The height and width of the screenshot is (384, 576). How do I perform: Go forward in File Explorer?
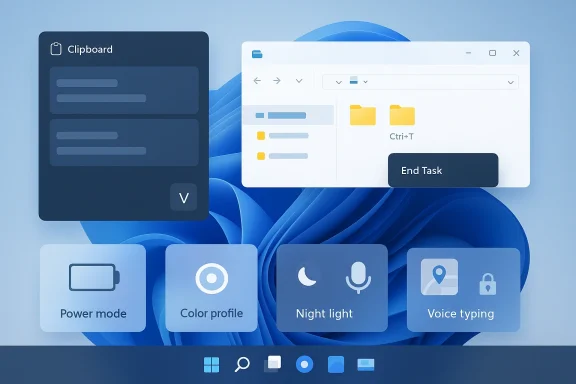(x=277, y=81)
